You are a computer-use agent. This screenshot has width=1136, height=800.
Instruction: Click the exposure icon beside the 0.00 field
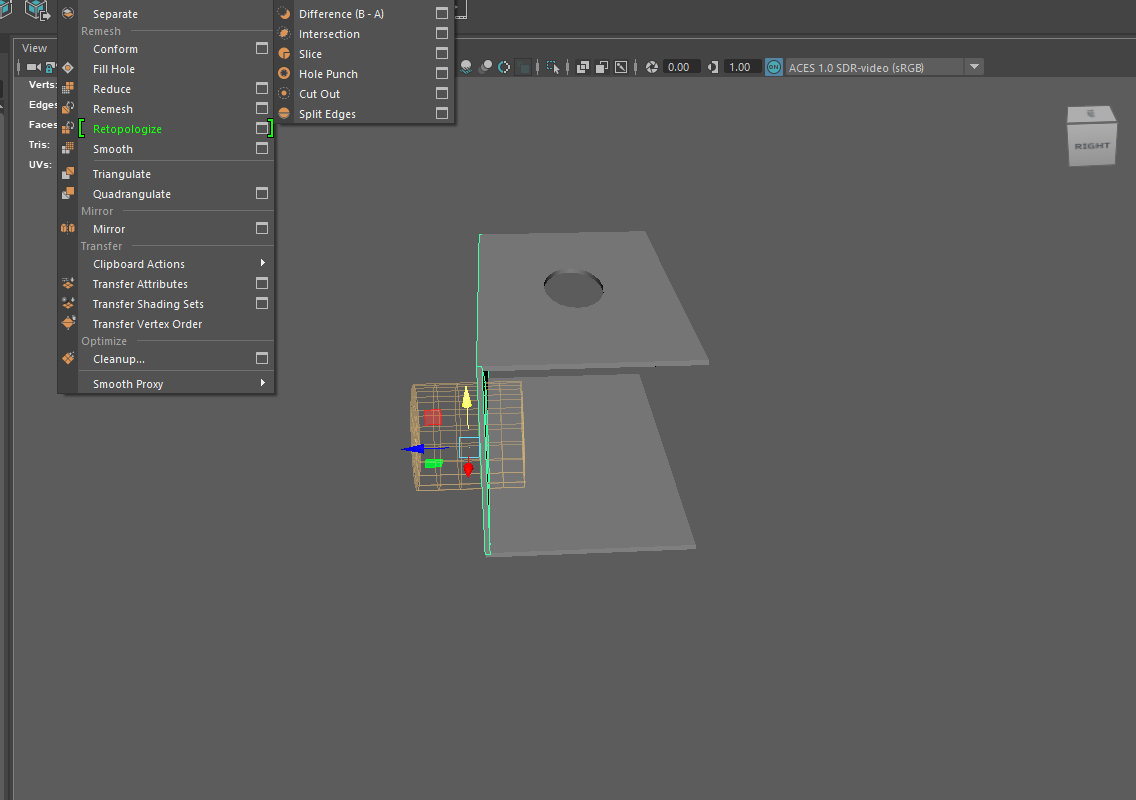(x=652, y=67)
